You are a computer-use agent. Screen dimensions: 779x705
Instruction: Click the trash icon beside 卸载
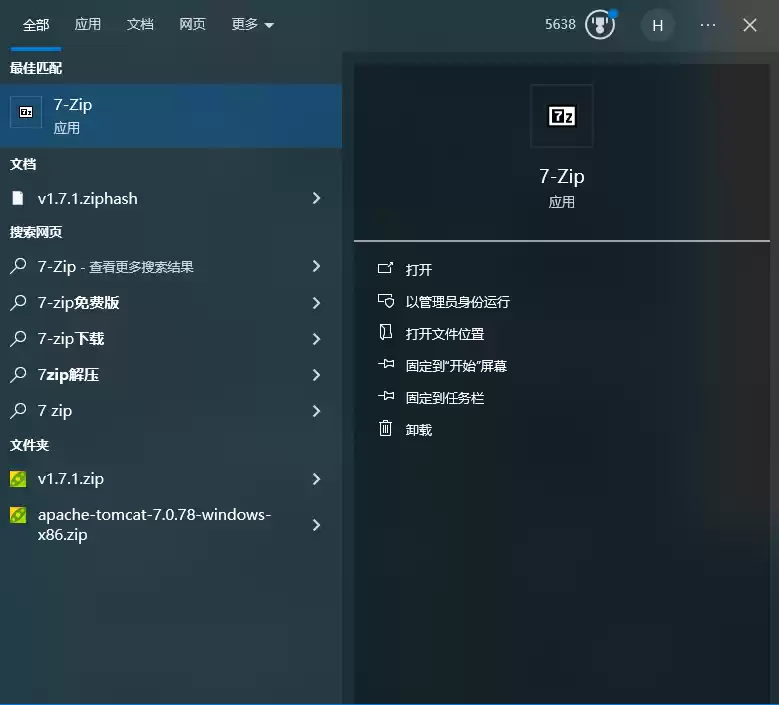click(386, 428)
